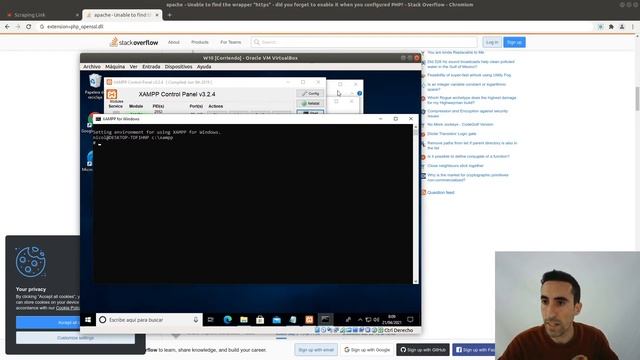Viewport: 640px width, 360px height.
Task: Open the Windows notification center icon
Action: click(410, 320)
